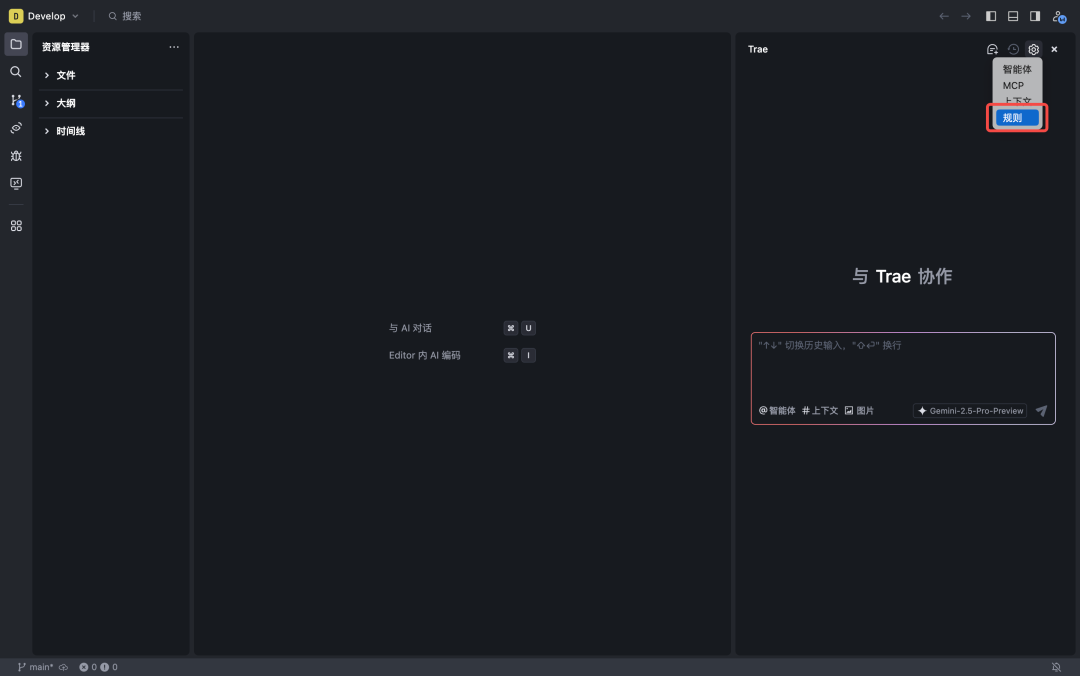This screenshot has height=676, width=1080.
Task: Expand the 大纲 outline section
Action: [x=65, y=103]
